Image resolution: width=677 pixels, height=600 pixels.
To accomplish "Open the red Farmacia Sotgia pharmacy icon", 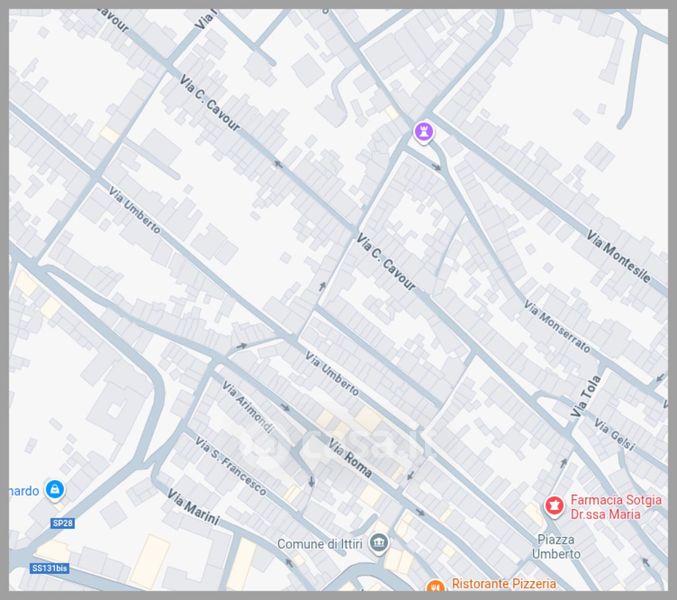I will click(x=551, y=507).
